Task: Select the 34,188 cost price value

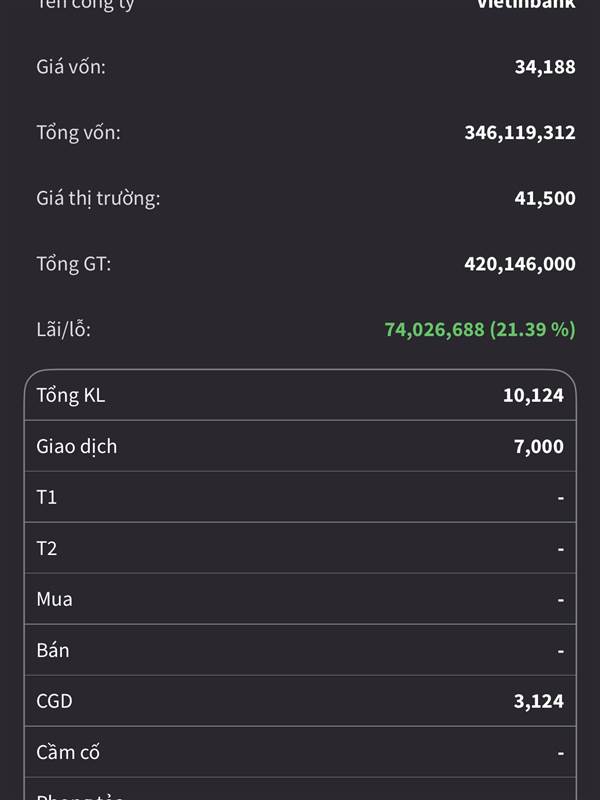Action: (545, 67)
